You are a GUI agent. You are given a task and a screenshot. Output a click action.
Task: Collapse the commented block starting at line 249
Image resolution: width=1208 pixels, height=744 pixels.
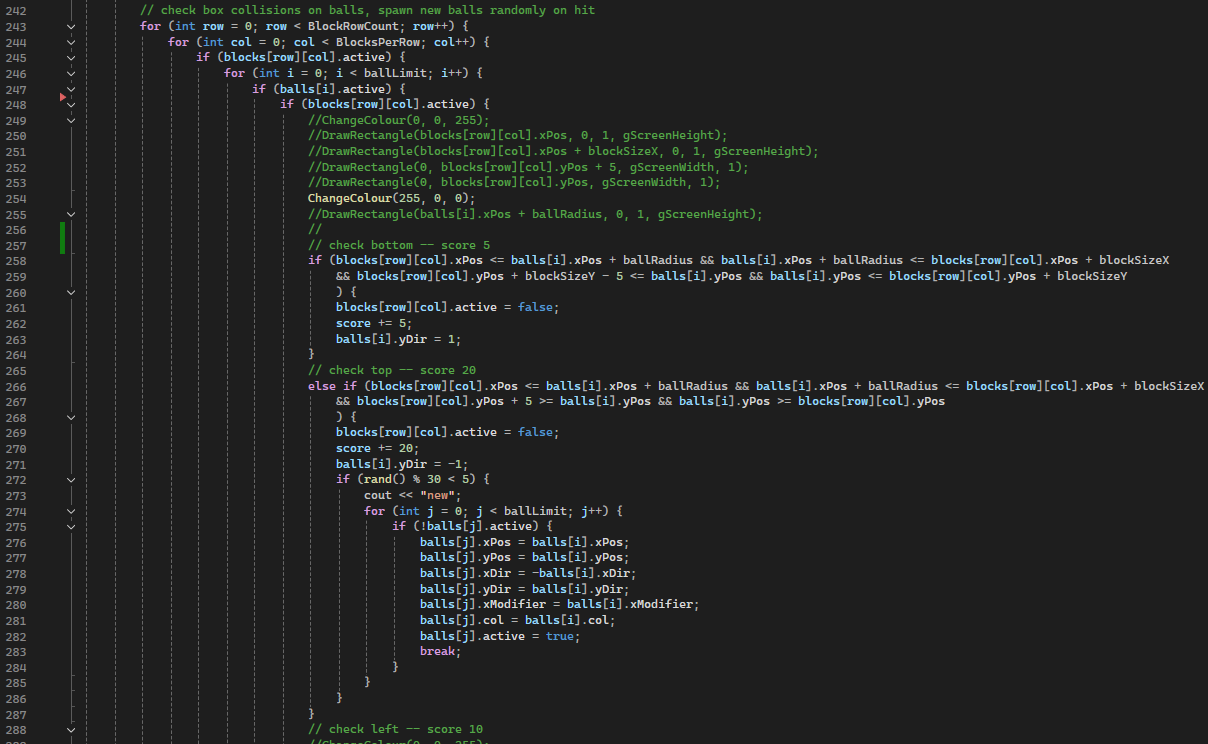click(x=71, y=120)
